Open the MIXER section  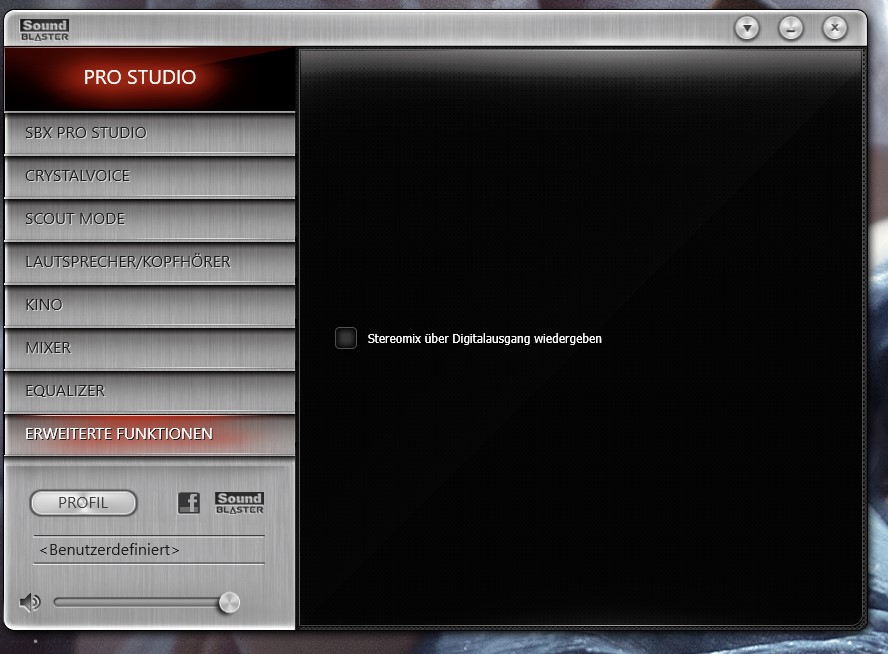150,348
